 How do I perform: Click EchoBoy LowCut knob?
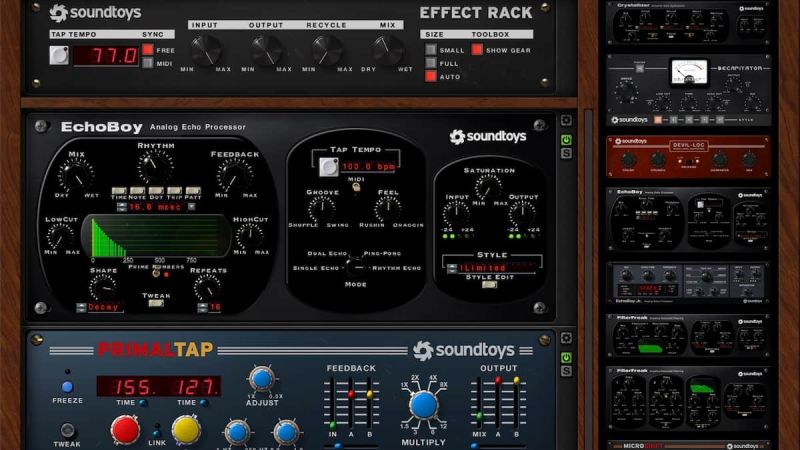[x=61, y=236]
